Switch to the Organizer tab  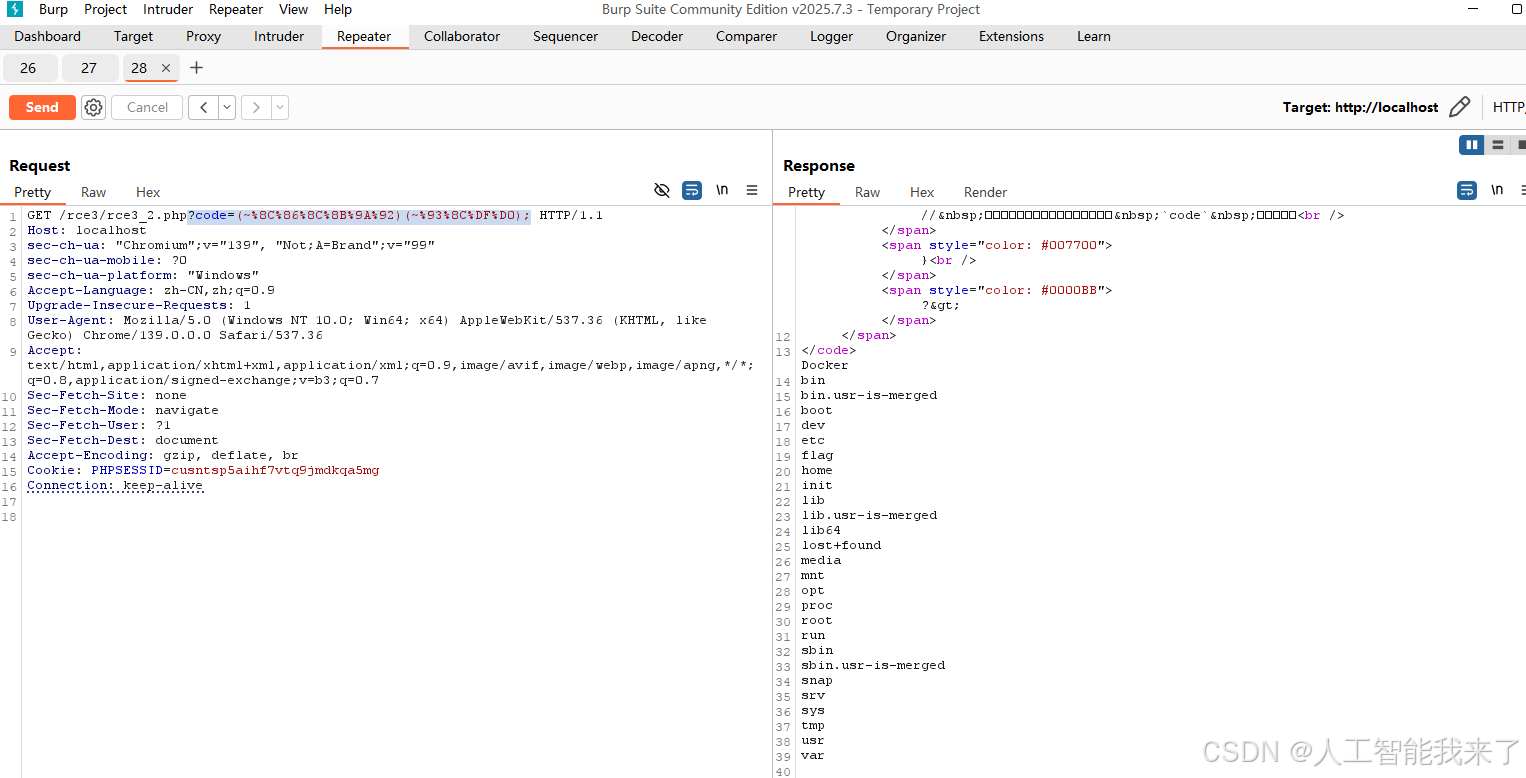coord(916,36)
